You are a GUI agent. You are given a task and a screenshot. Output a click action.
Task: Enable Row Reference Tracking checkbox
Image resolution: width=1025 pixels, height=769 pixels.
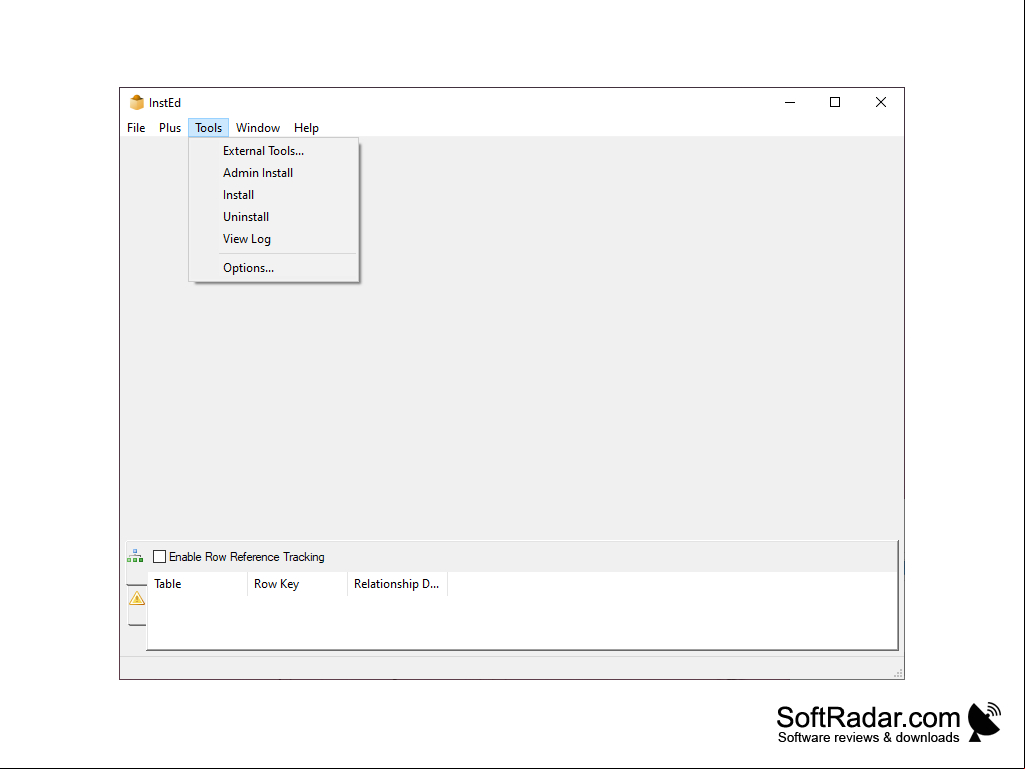click(160, 556)
